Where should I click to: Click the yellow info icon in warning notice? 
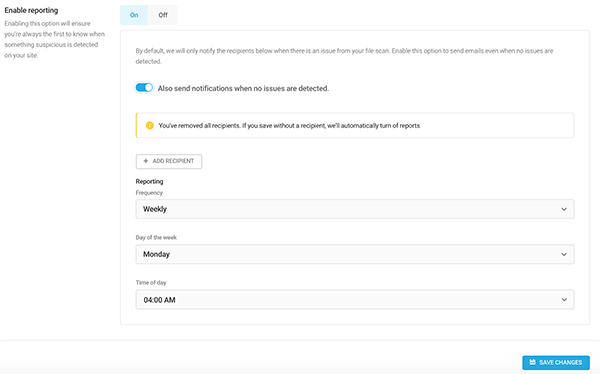click(x=150, y=126)
